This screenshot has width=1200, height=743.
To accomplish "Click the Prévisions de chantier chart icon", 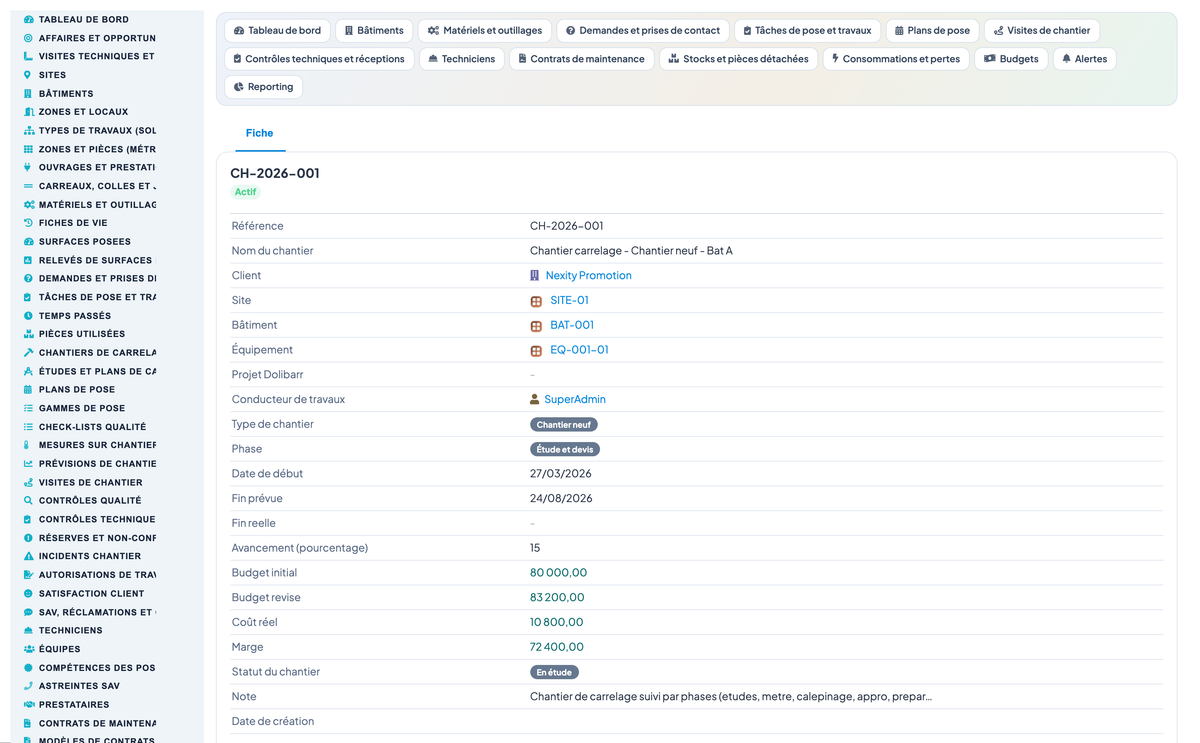I will click(28, 463).
